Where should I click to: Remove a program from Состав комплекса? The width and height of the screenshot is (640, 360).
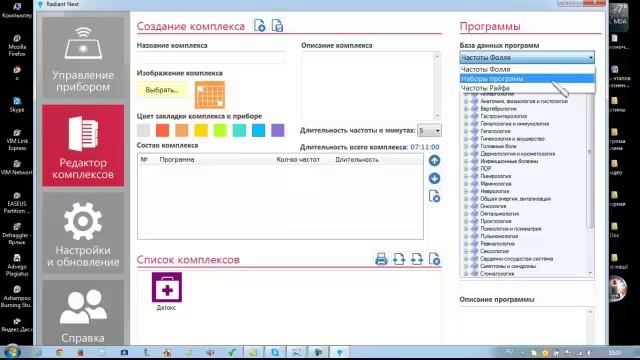[434, 196]
